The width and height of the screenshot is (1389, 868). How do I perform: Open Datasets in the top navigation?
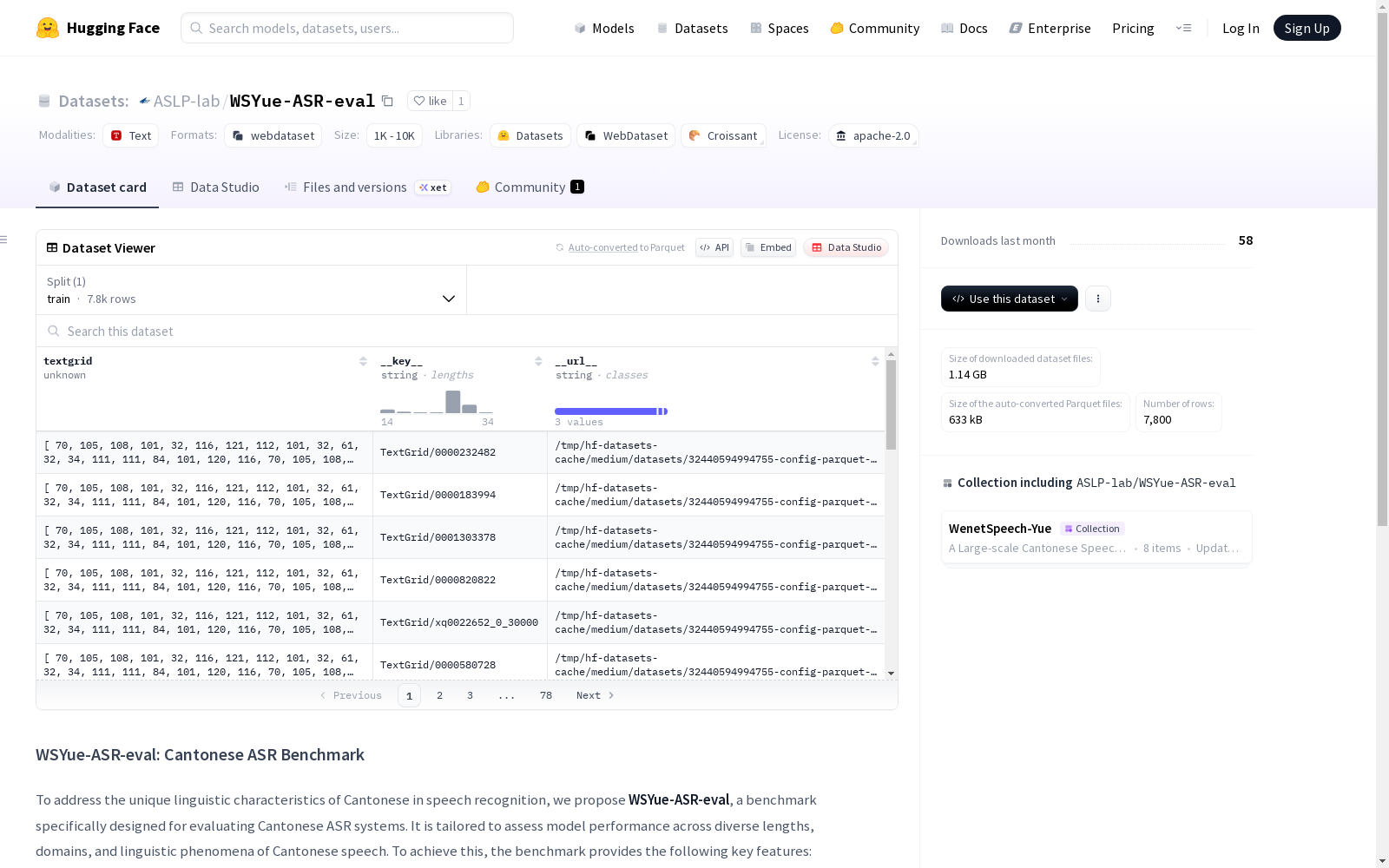(x=692, y=28)
